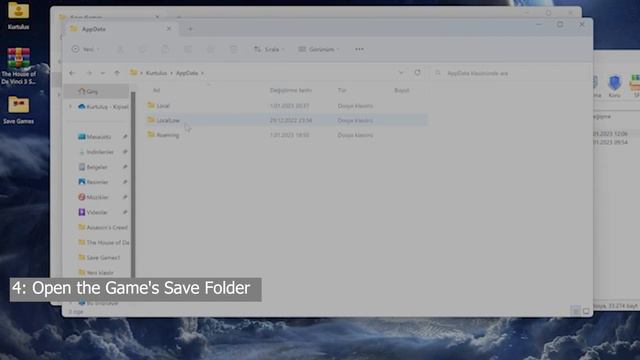This screenshot has height=360, width=640.
Task: Switch to large icons view in status bar
Action: [586, 311]
